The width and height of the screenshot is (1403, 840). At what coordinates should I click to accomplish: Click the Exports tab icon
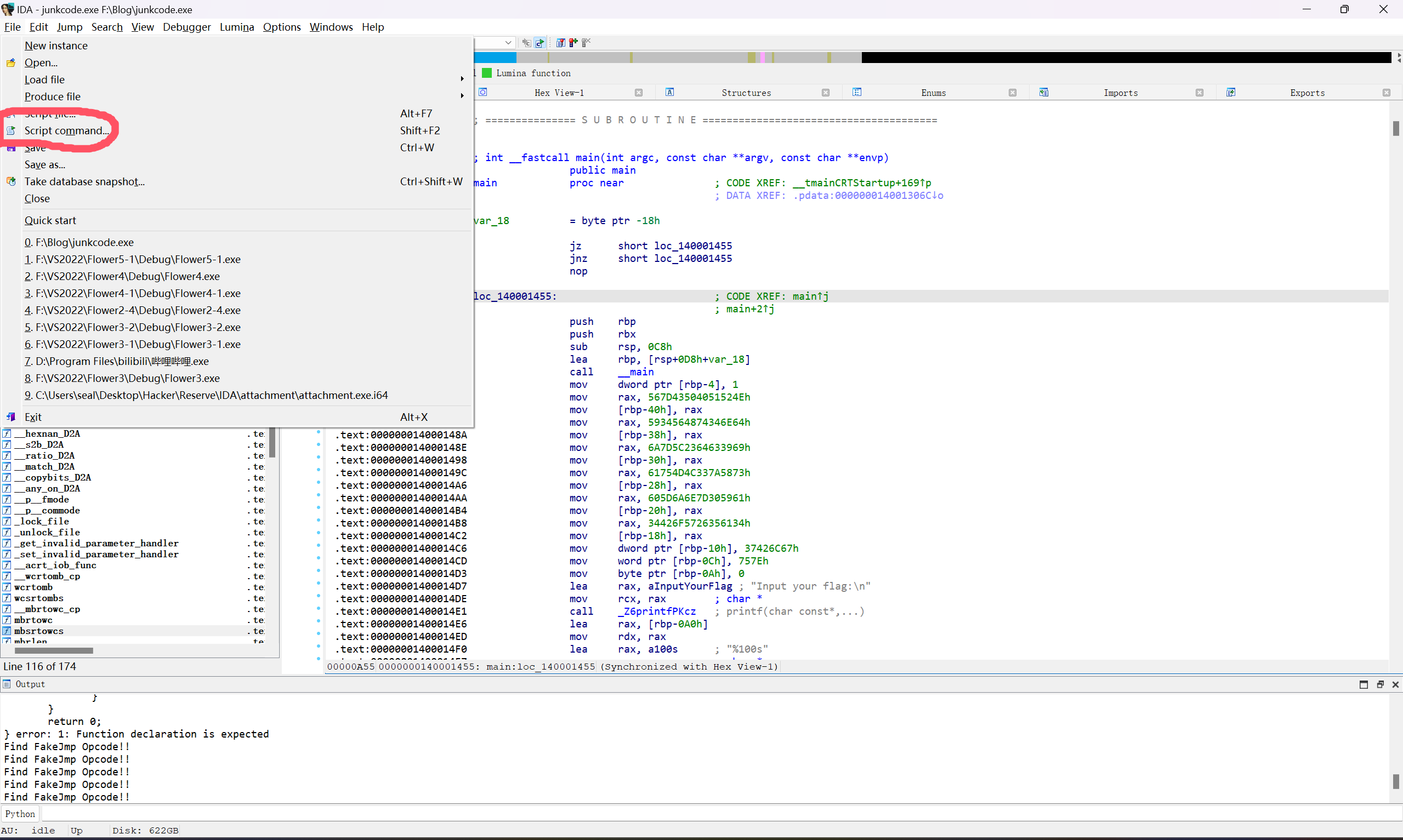[x=1231, y=92]
